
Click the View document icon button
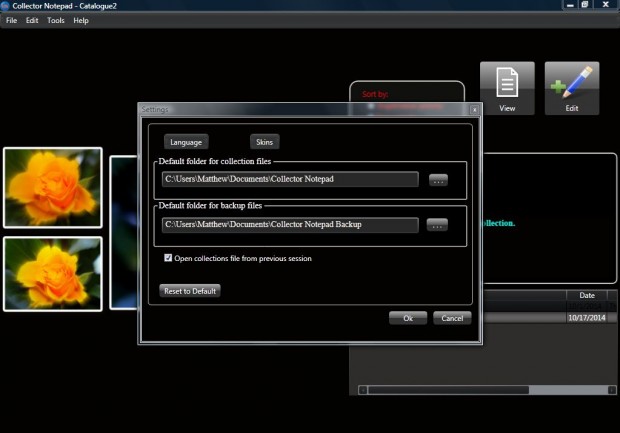(x=507, y=88)
